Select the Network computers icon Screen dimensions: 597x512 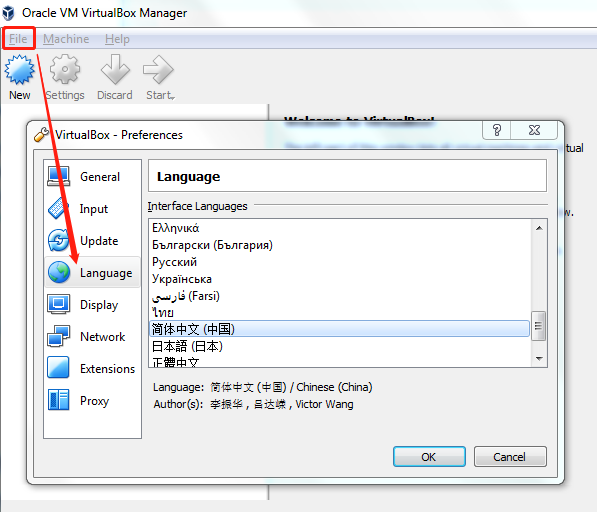coord(59,336)
